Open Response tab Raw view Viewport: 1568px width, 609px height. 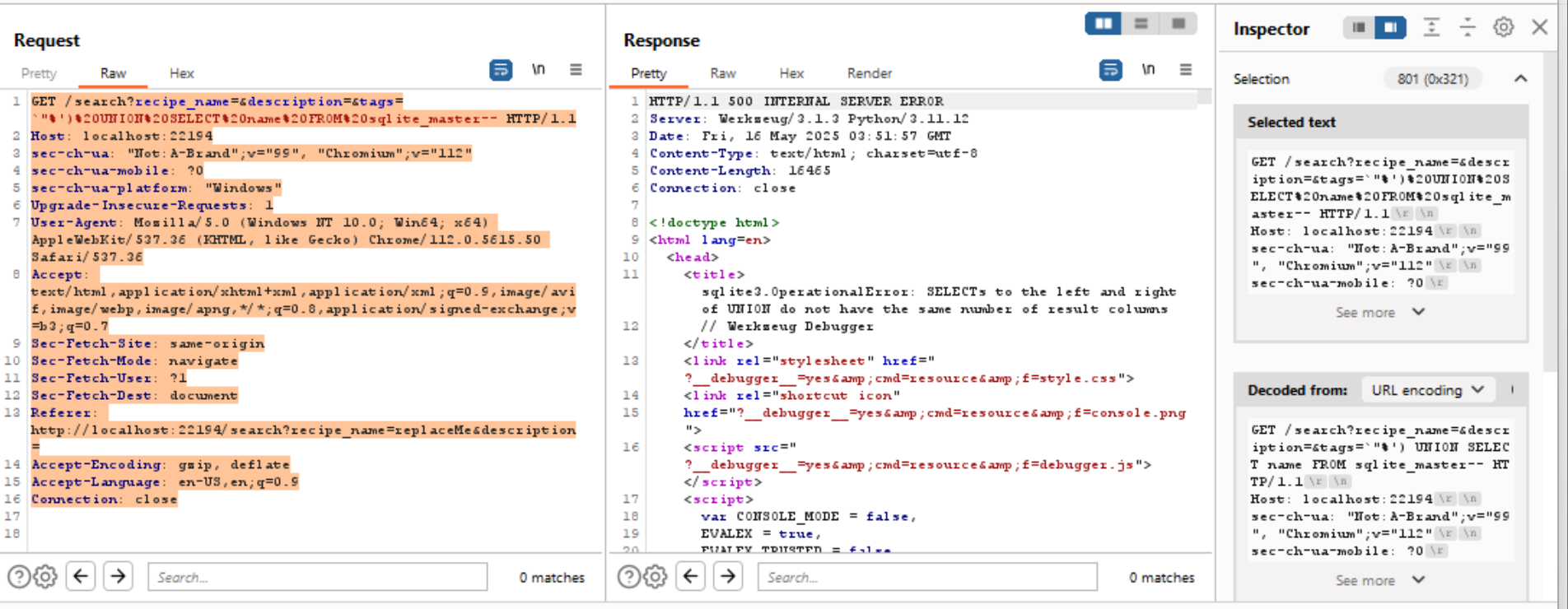click(723, 73)
